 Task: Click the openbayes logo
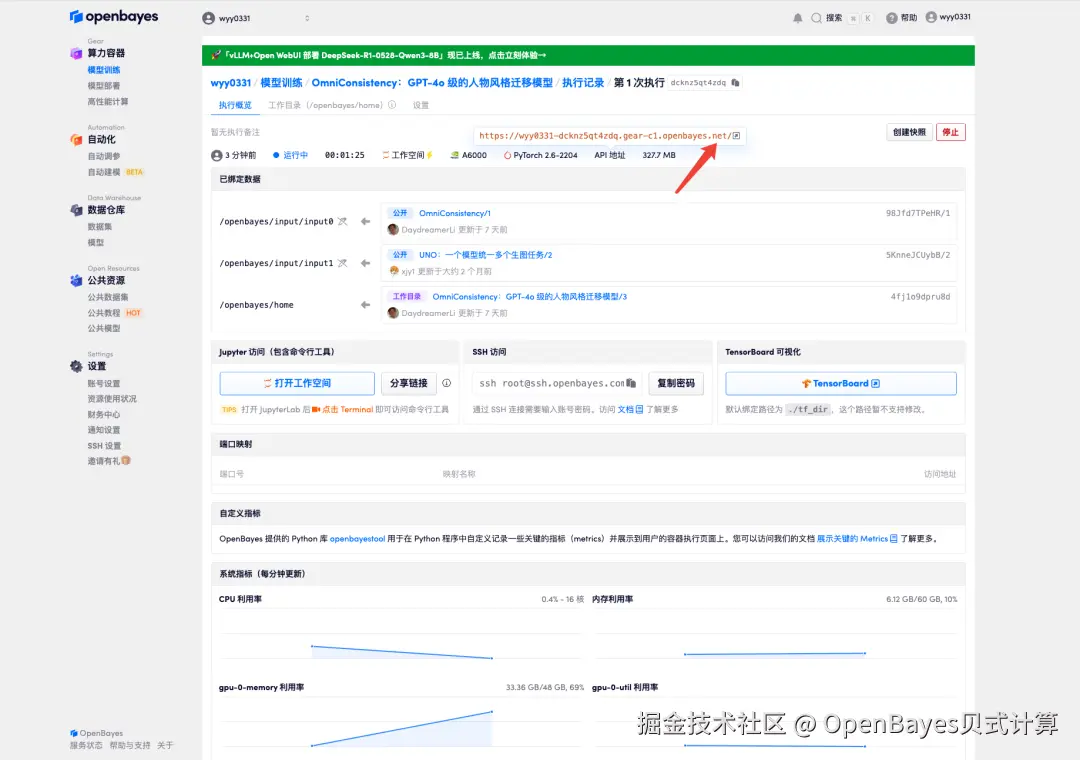114,17
